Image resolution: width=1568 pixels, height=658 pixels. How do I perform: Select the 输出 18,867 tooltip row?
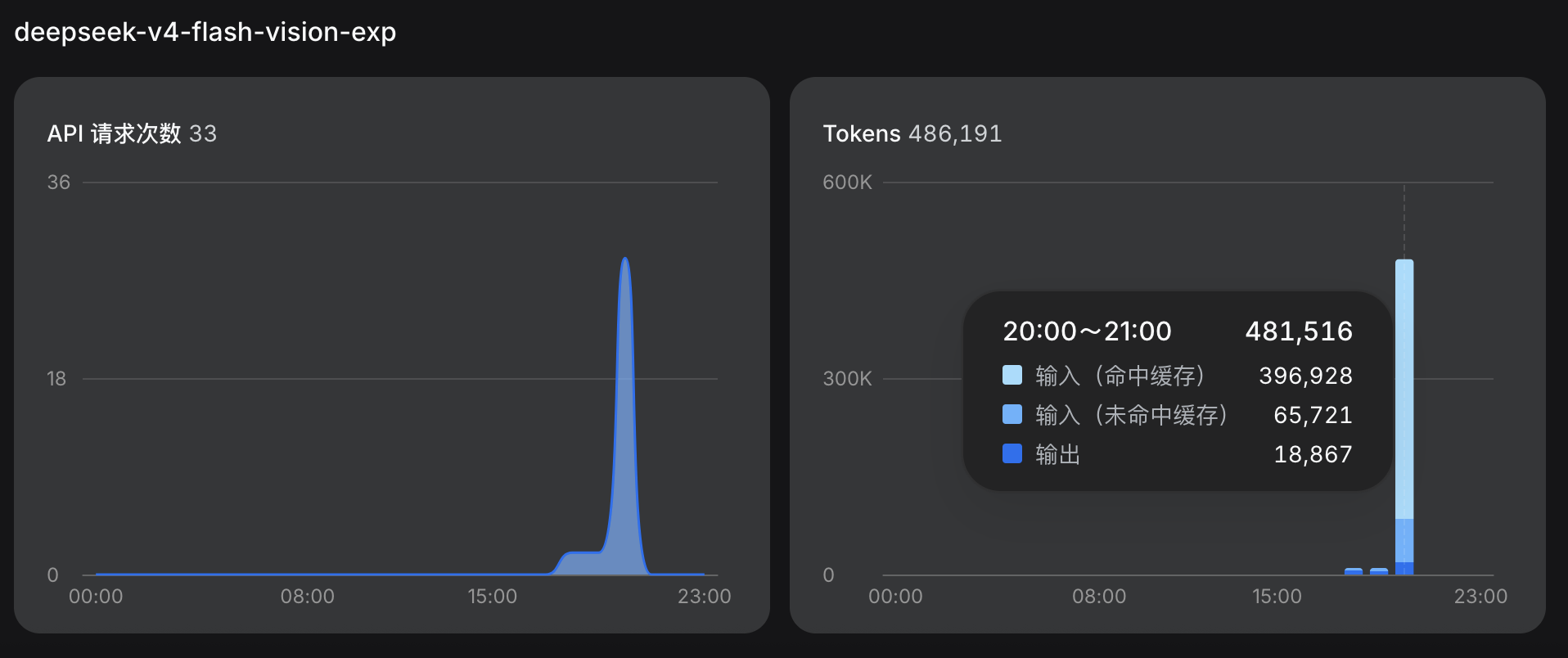(1178, 454)
